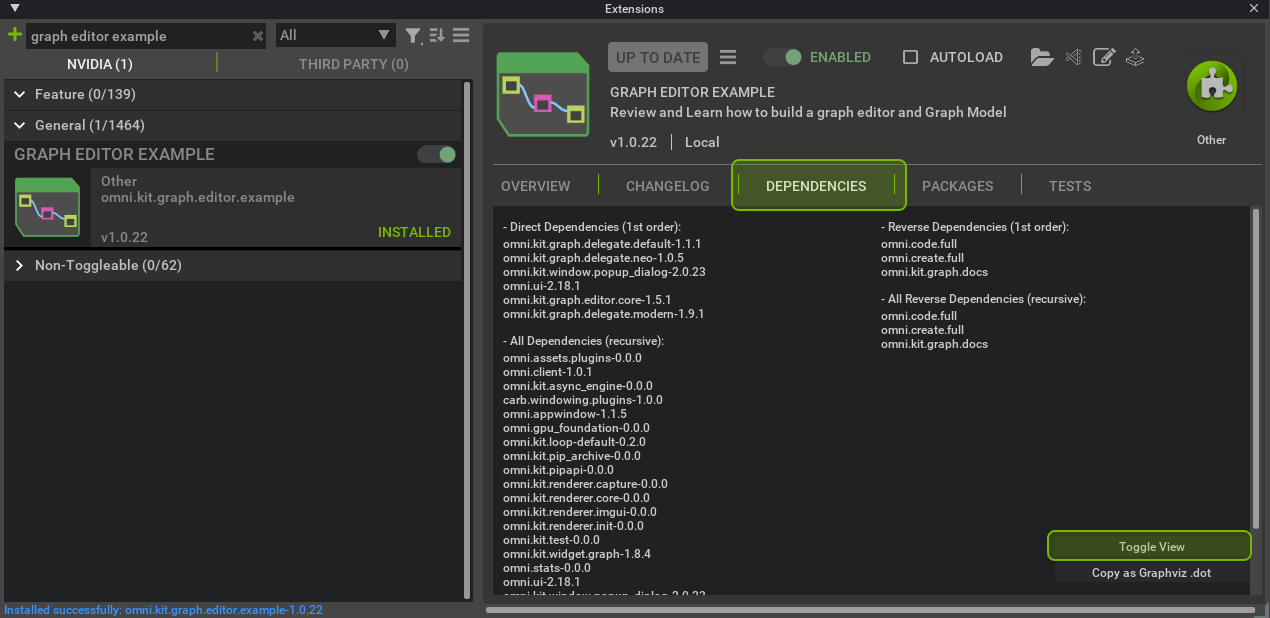Viewport: 1270px width, 618px height.
Task: Click the Local label in header
Action: point(702,142)
